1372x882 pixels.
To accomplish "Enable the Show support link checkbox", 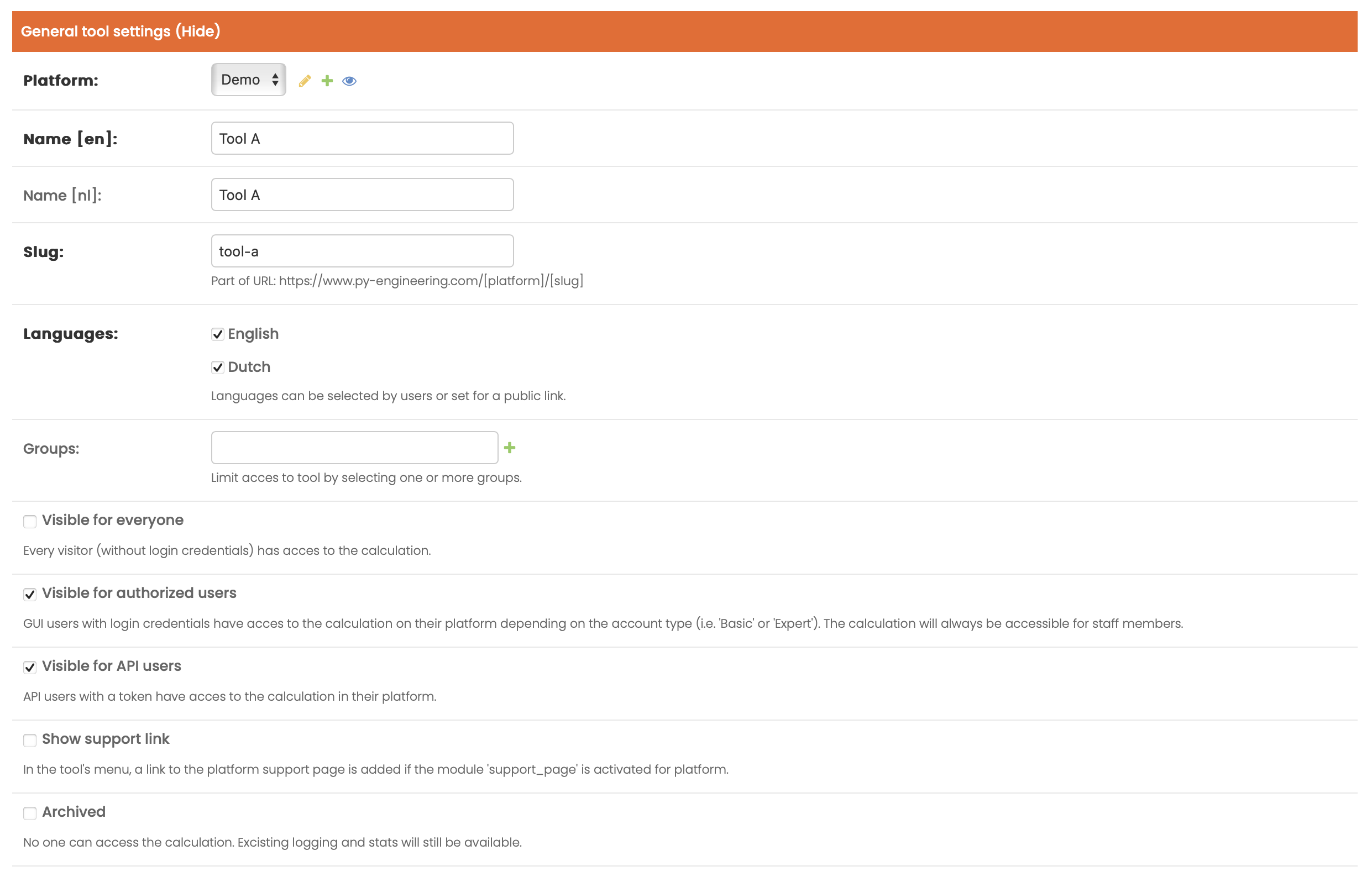I will point(30,740).
